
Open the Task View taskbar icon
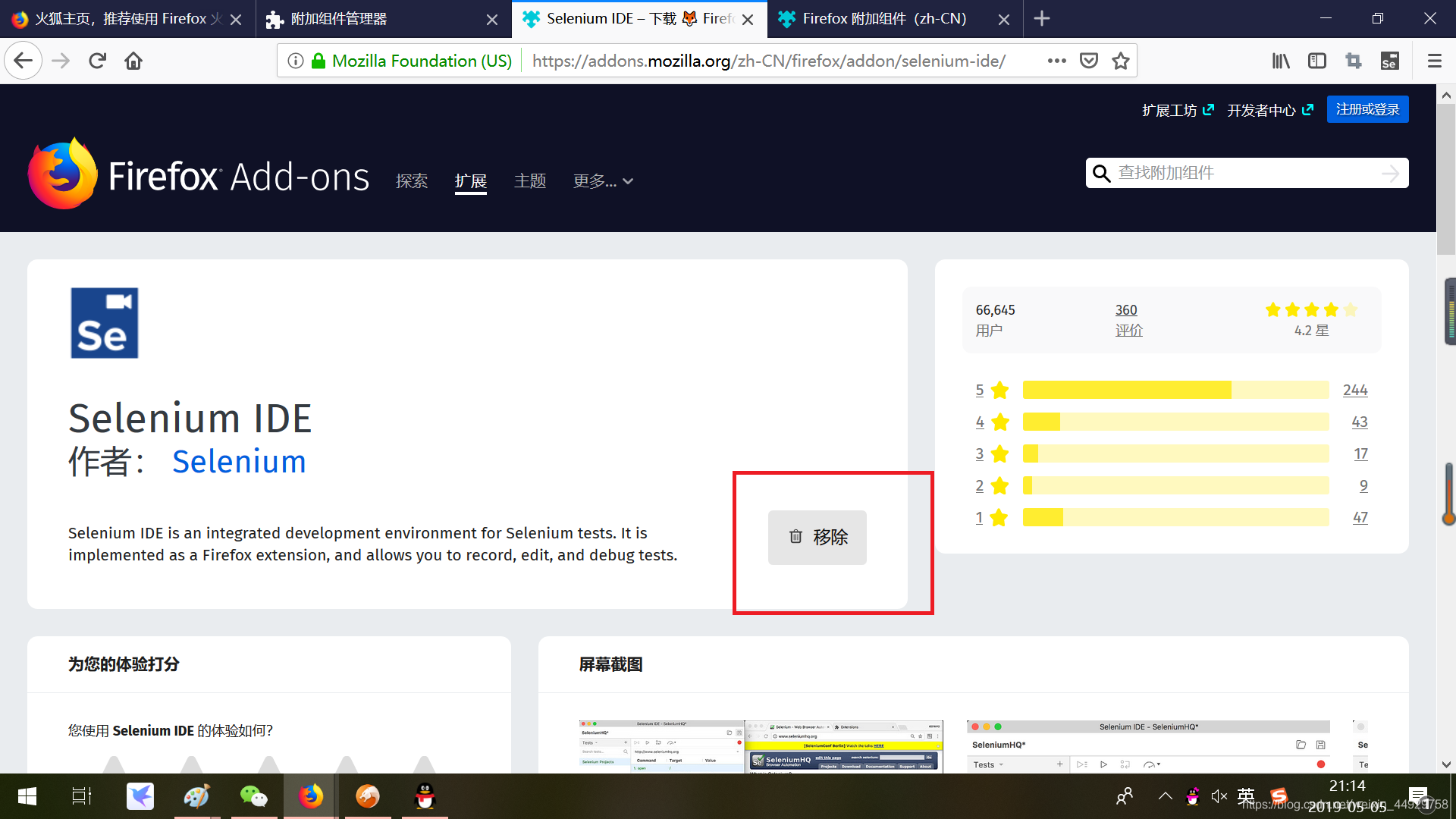82,796
